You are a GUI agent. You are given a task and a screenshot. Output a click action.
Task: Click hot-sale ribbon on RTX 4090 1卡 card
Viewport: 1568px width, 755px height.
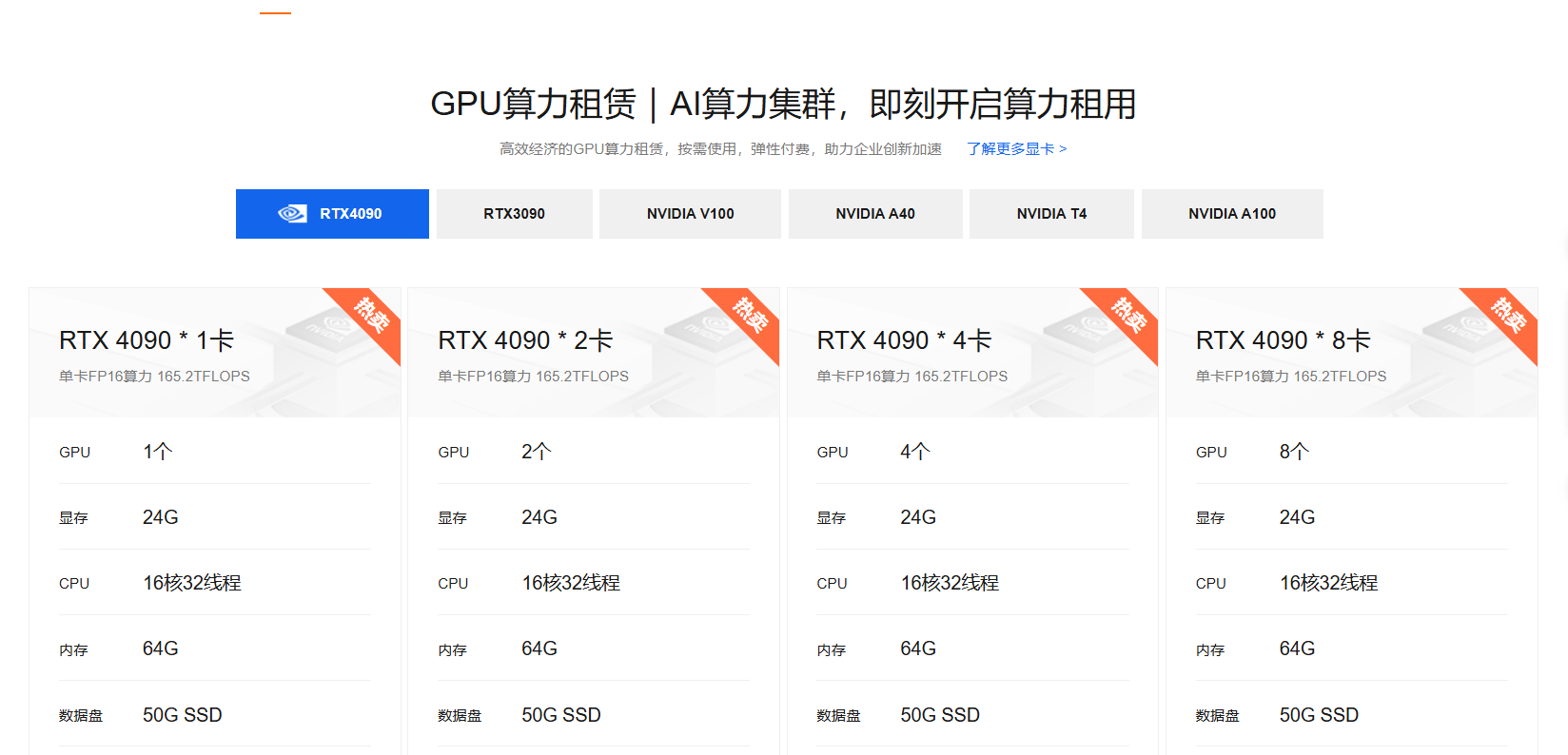pos(370,317)
